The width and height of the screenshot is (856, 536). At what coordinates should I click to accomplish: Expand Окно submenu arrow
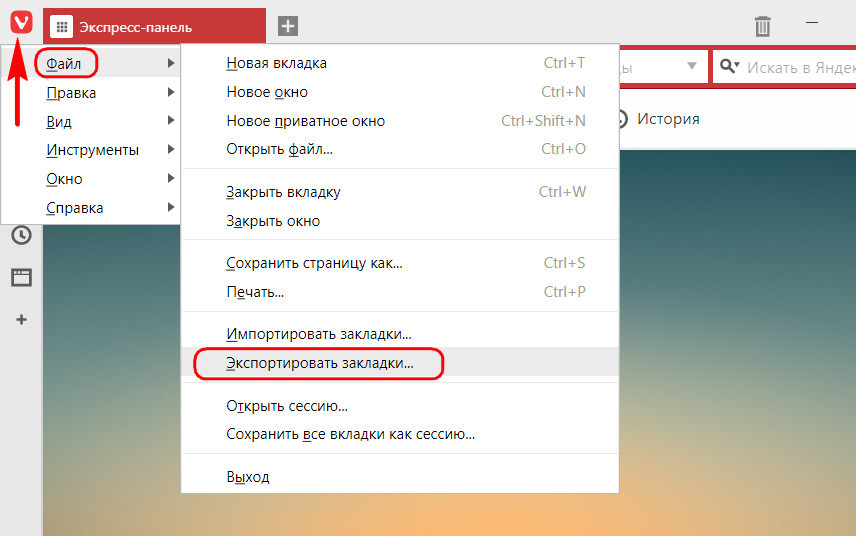point(171,178)
